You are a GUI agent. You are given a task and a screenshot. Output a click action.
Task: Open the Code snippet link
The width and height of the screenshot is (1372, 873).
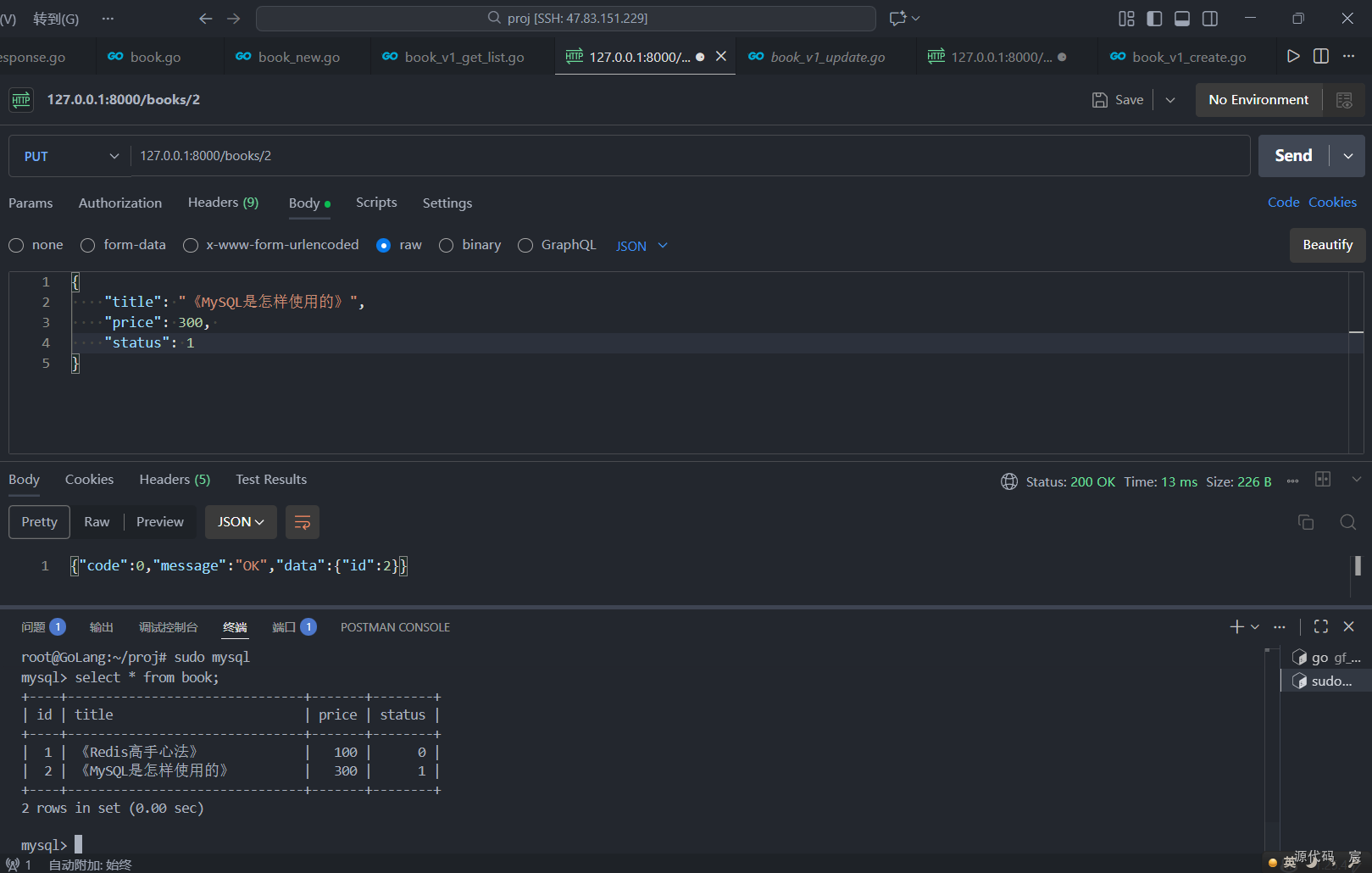(1283, 202)
